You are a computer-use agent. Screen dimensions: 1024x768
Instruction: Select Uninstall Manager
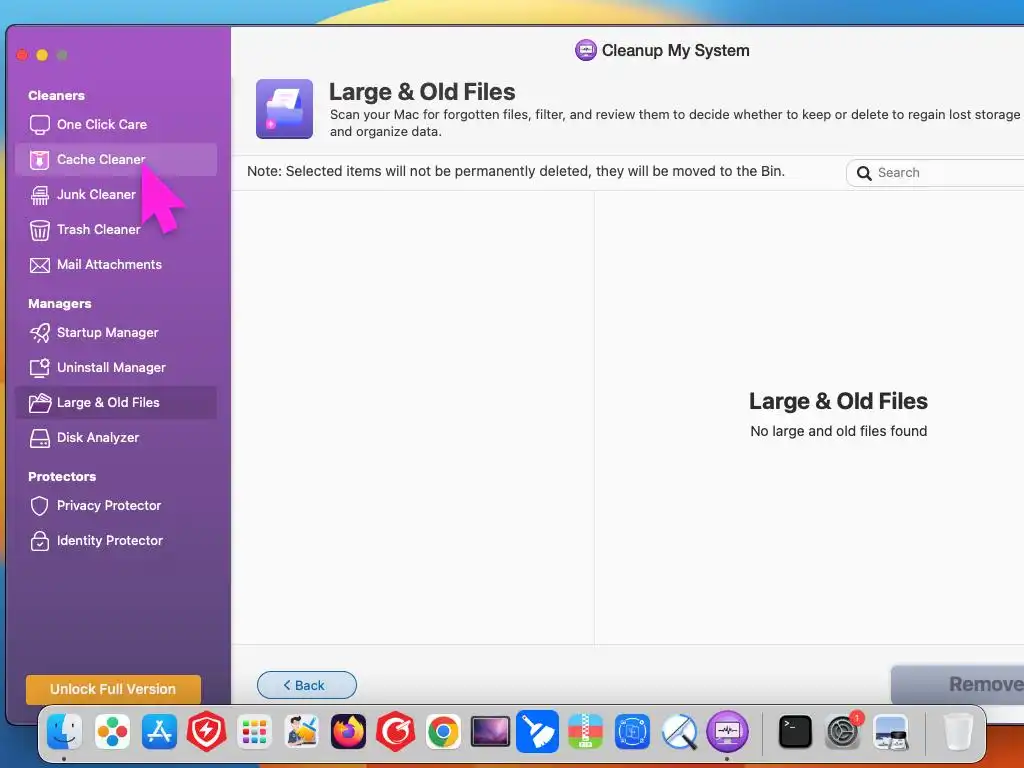coord(116,368)
